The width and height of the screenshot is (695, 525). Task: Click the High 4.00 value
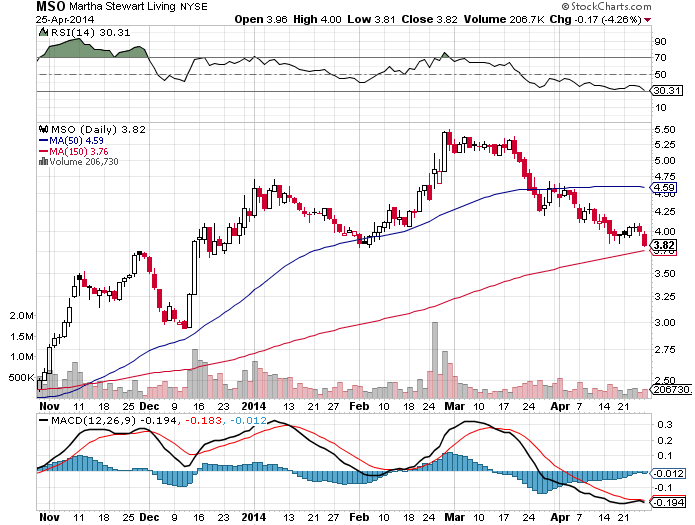pos(317,20)
